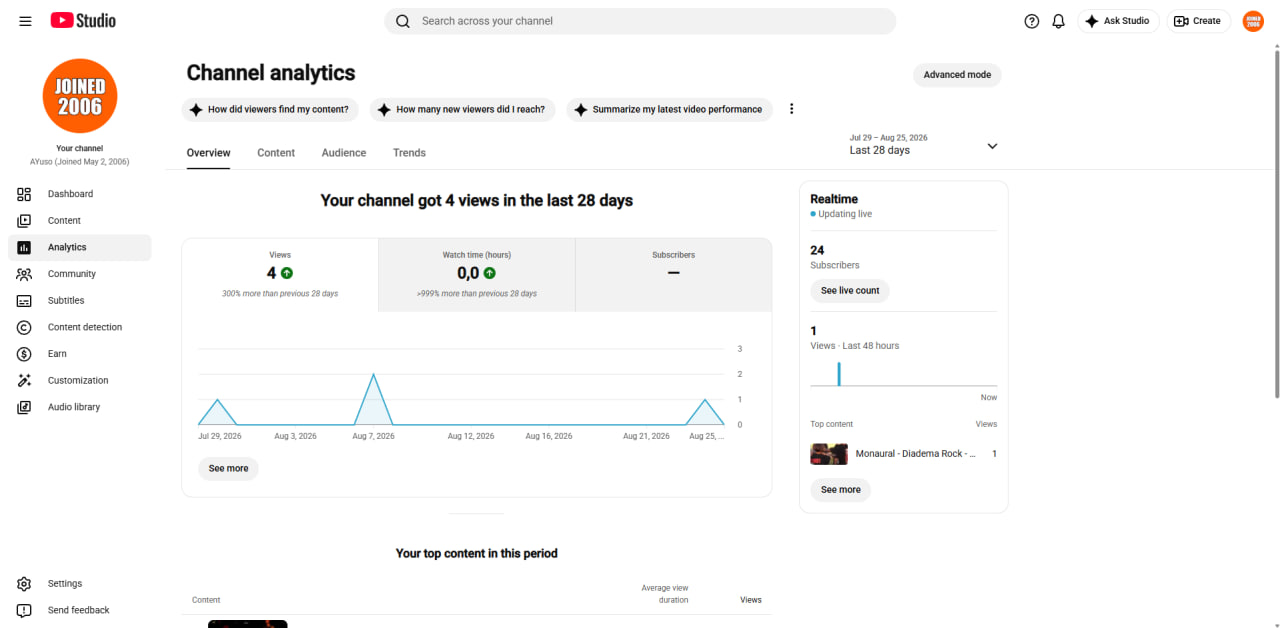Image resolution: width=1280 pixels, height=628 pixels.
Task: Switch to the Content analytics tab
Action: 276,153
